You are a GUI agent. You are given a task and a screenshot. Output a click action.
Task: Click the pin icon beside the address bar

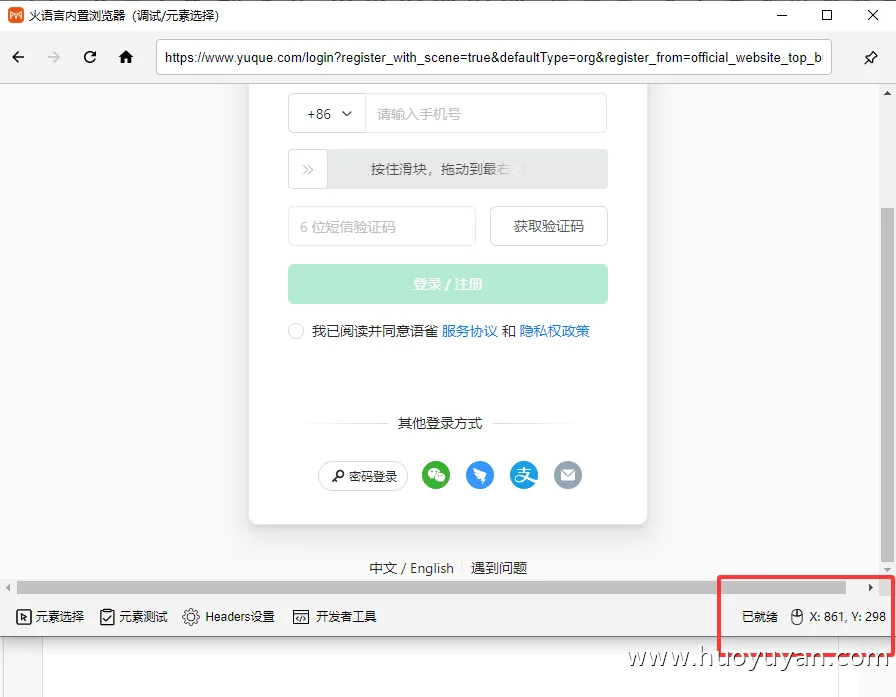(871, 57)
